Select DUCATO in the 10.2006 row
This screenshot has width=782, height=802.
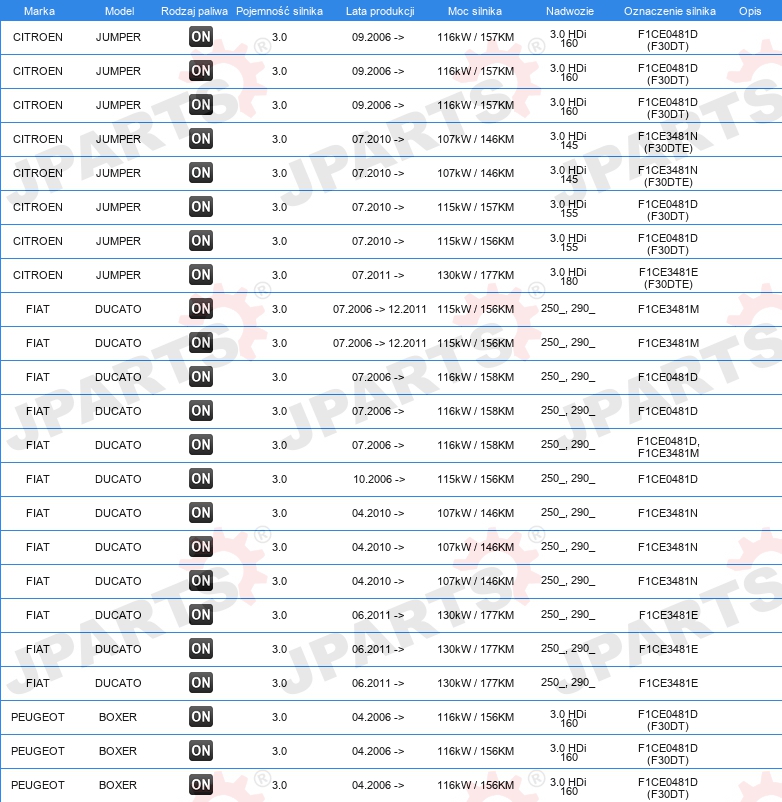(118, 479)
